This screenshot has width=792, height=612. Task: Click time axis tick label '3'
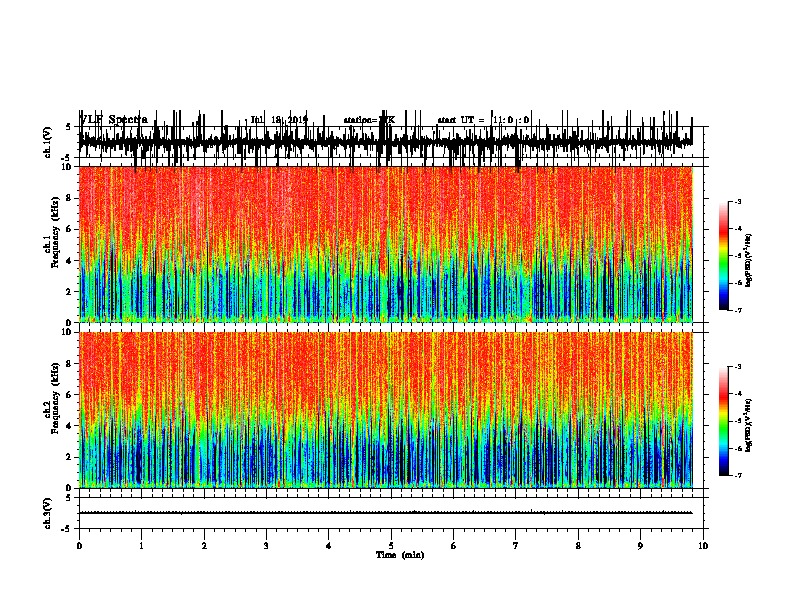tap(266, 546)
